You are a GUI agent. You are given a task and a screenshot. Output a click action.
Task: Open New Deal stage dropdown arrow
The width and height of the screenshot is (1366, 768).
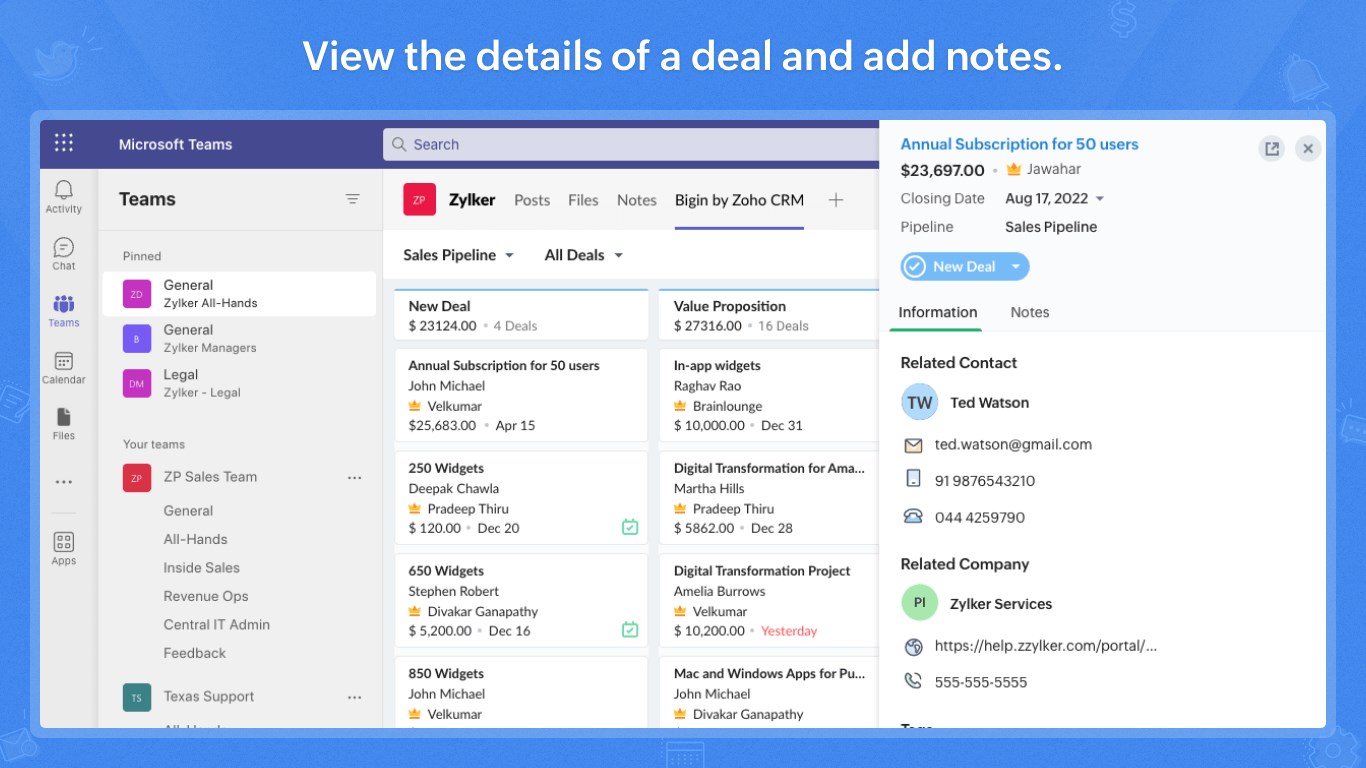[1015, 267]
